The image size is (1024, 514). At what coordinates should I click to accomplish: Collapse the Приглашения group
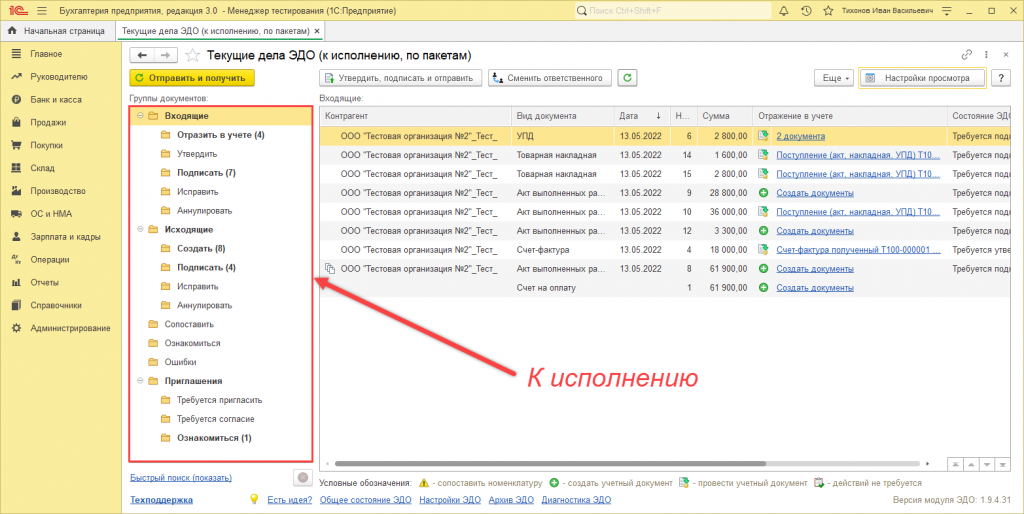coord(140,381)
